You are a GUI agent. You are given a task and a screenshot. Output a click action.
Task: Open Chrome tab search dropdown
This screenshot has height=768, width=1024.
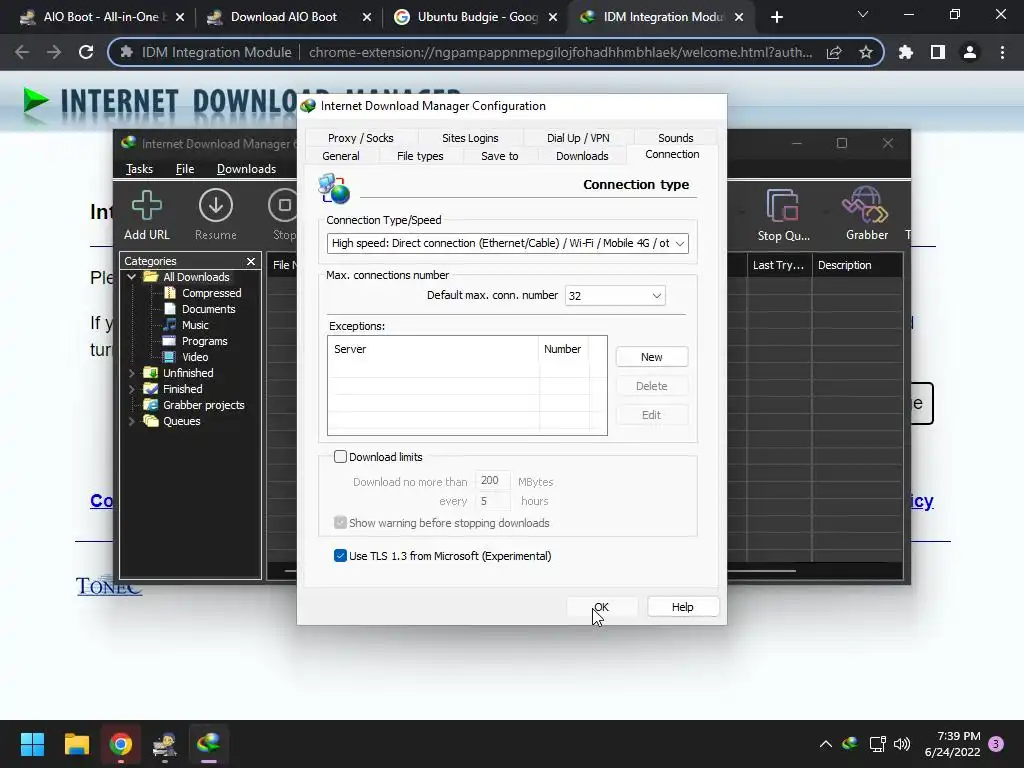point(863,14)
